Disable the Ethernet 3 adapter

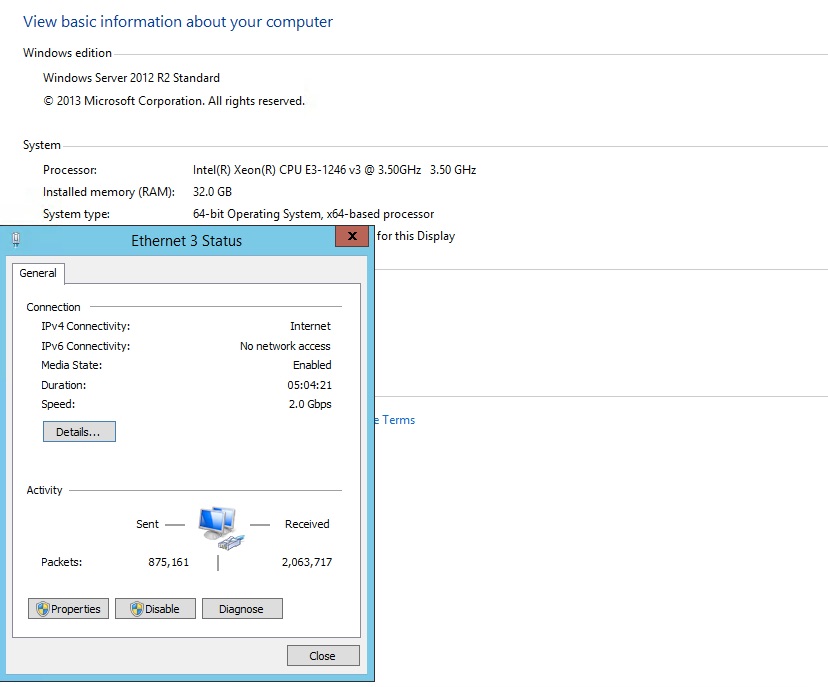tap(155, 608)
